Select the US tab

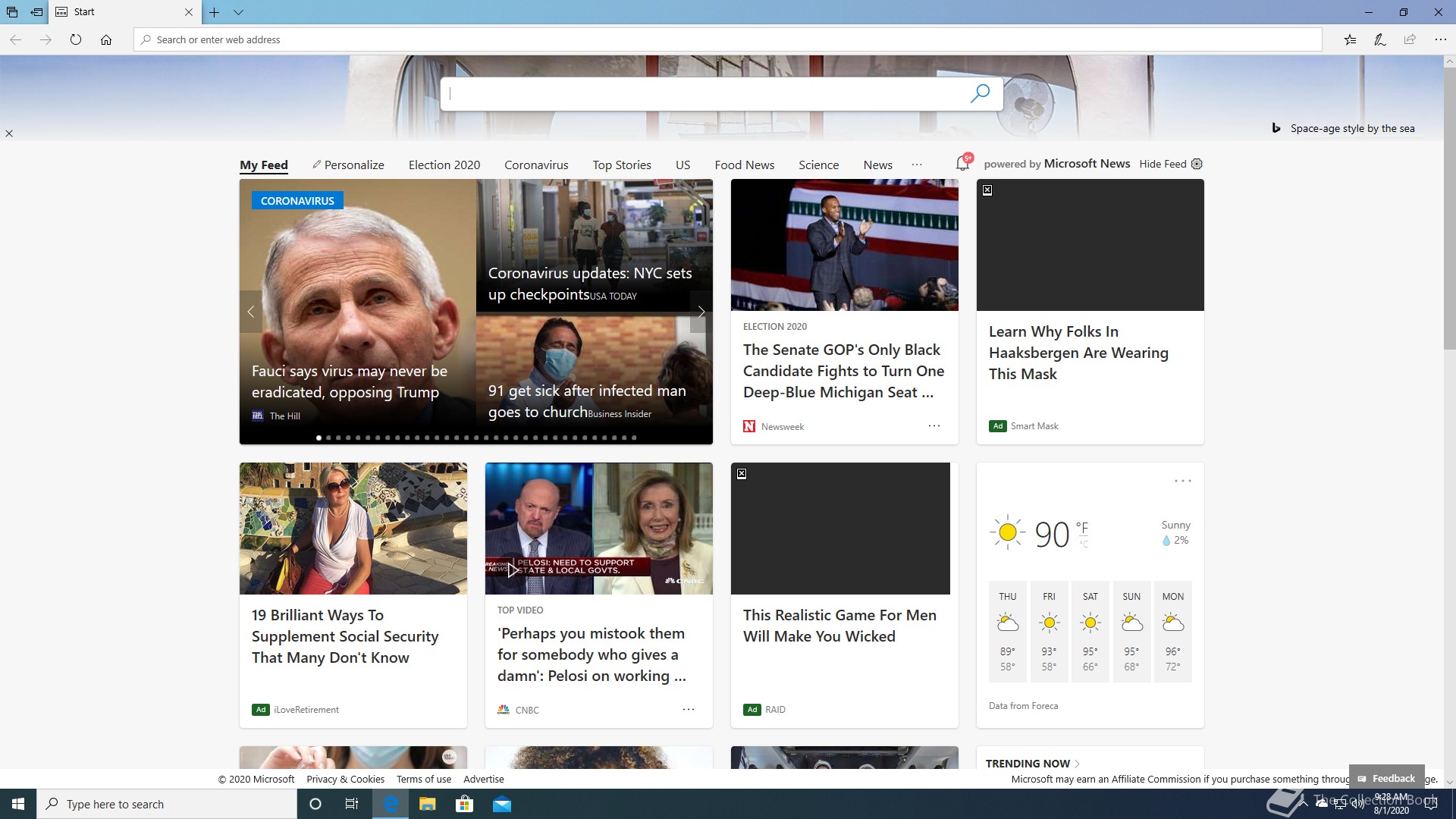[682, 165]
